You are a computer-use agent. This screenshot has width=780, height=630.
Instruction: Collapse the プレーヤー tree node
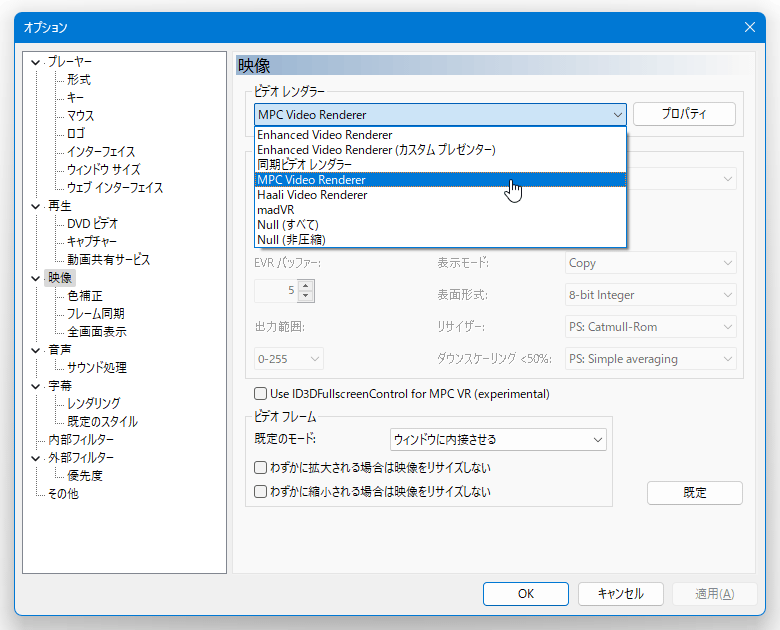pyautogui.click(x=35, y=62)
